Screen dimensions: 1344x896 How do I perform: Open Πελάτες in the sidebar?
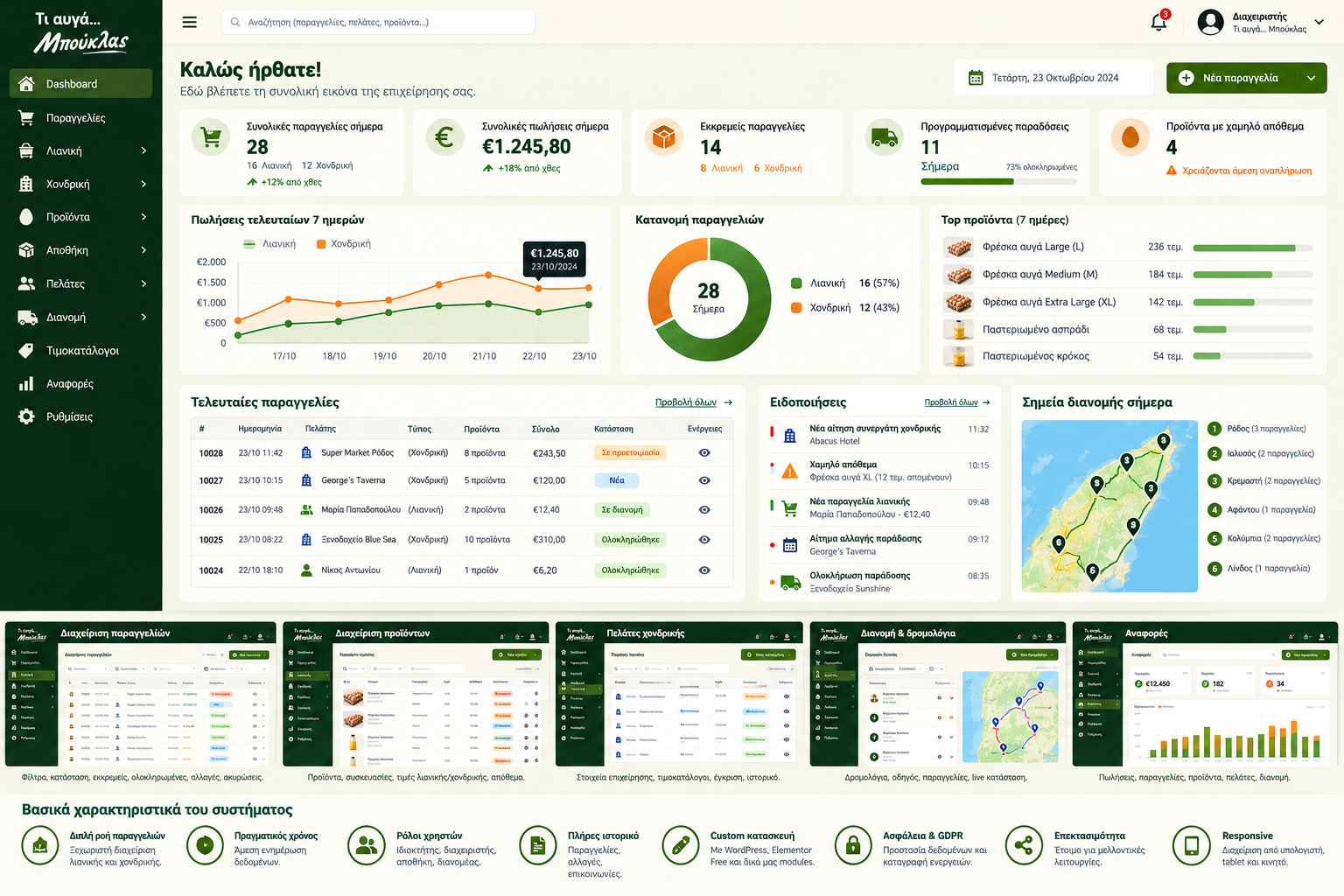pos(80,283)
